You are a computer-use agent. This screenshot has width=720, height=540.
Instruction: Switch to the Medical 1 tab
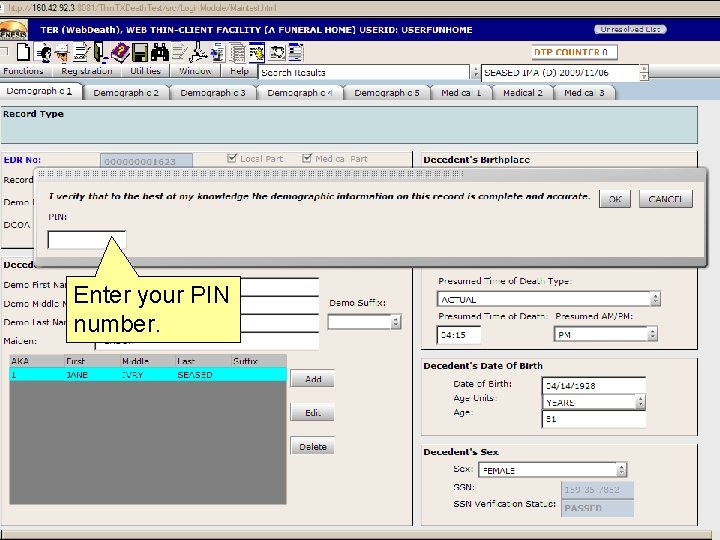(461, 93)
